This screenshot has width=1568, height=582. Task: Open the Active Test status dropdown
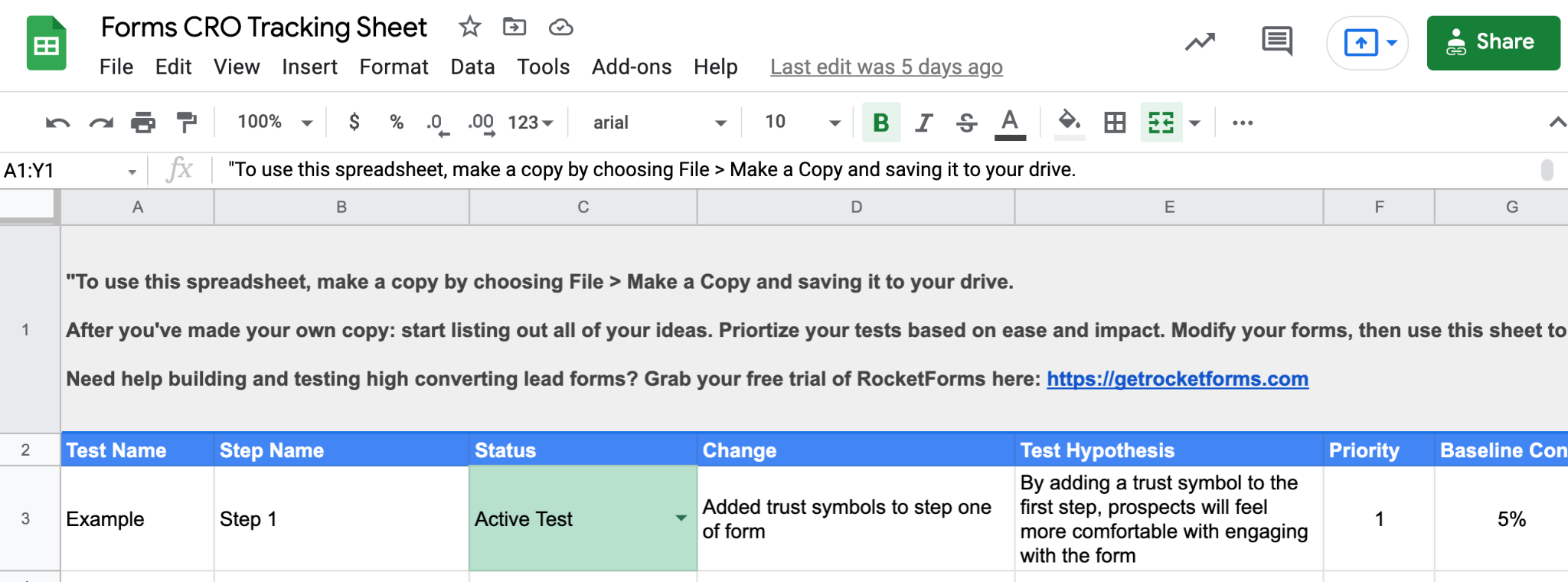click(680, 519)
